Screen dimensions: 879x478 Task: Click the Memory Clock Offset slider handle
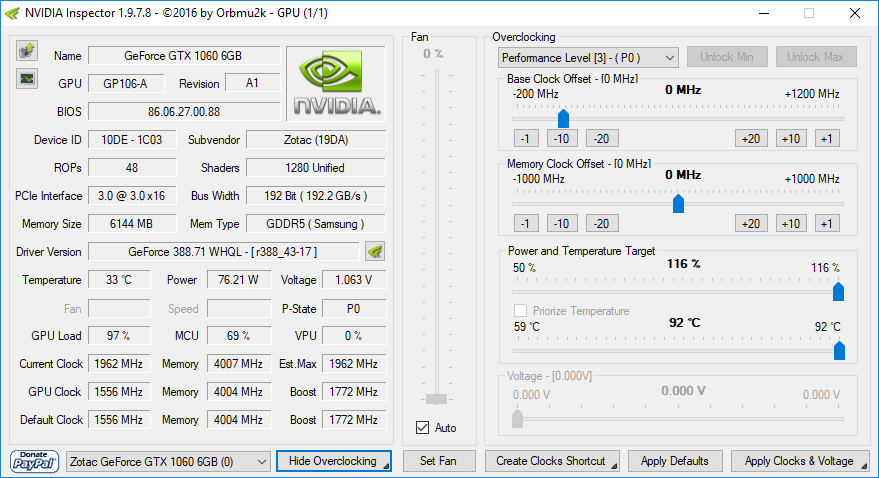pos(678,203)
